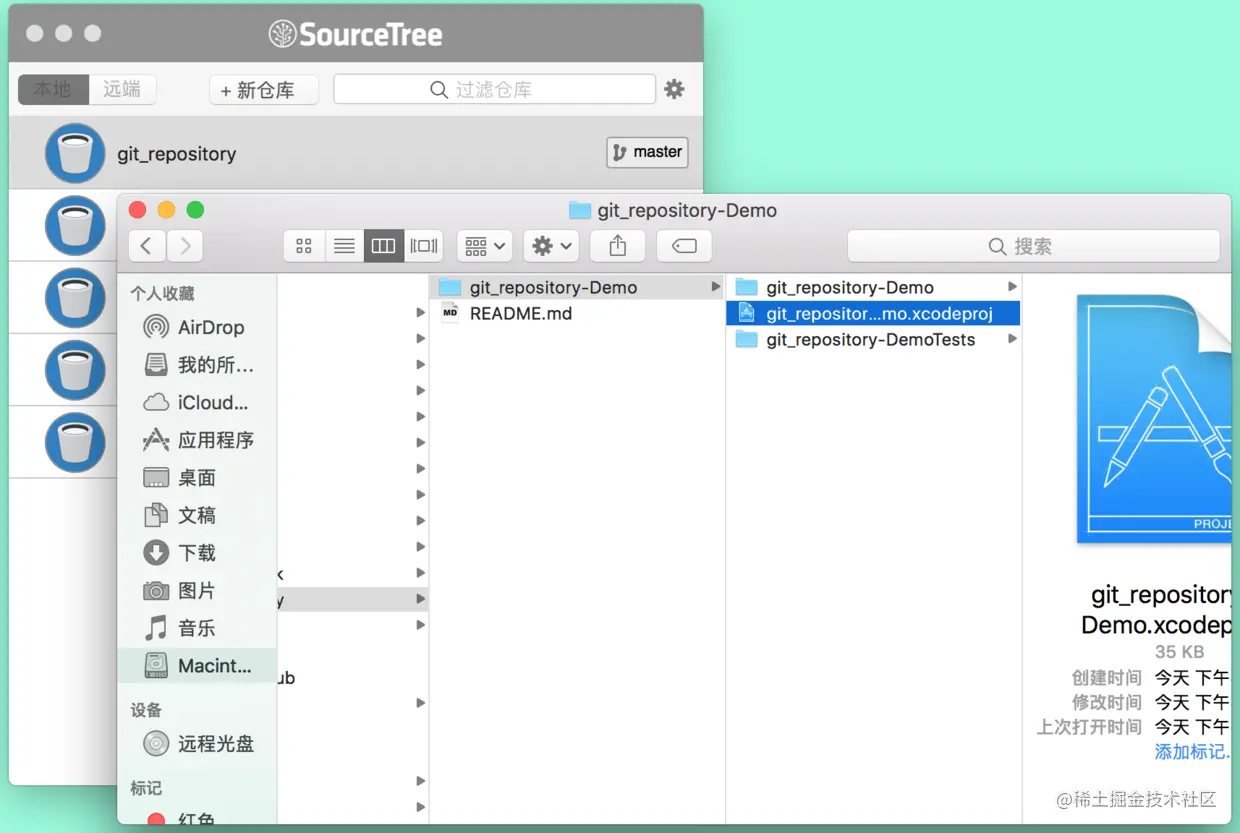The width and height of the screenshot is (1240, 833).
Task: Click the Tags icon in Finder toolbar
Action: [684, 246]
